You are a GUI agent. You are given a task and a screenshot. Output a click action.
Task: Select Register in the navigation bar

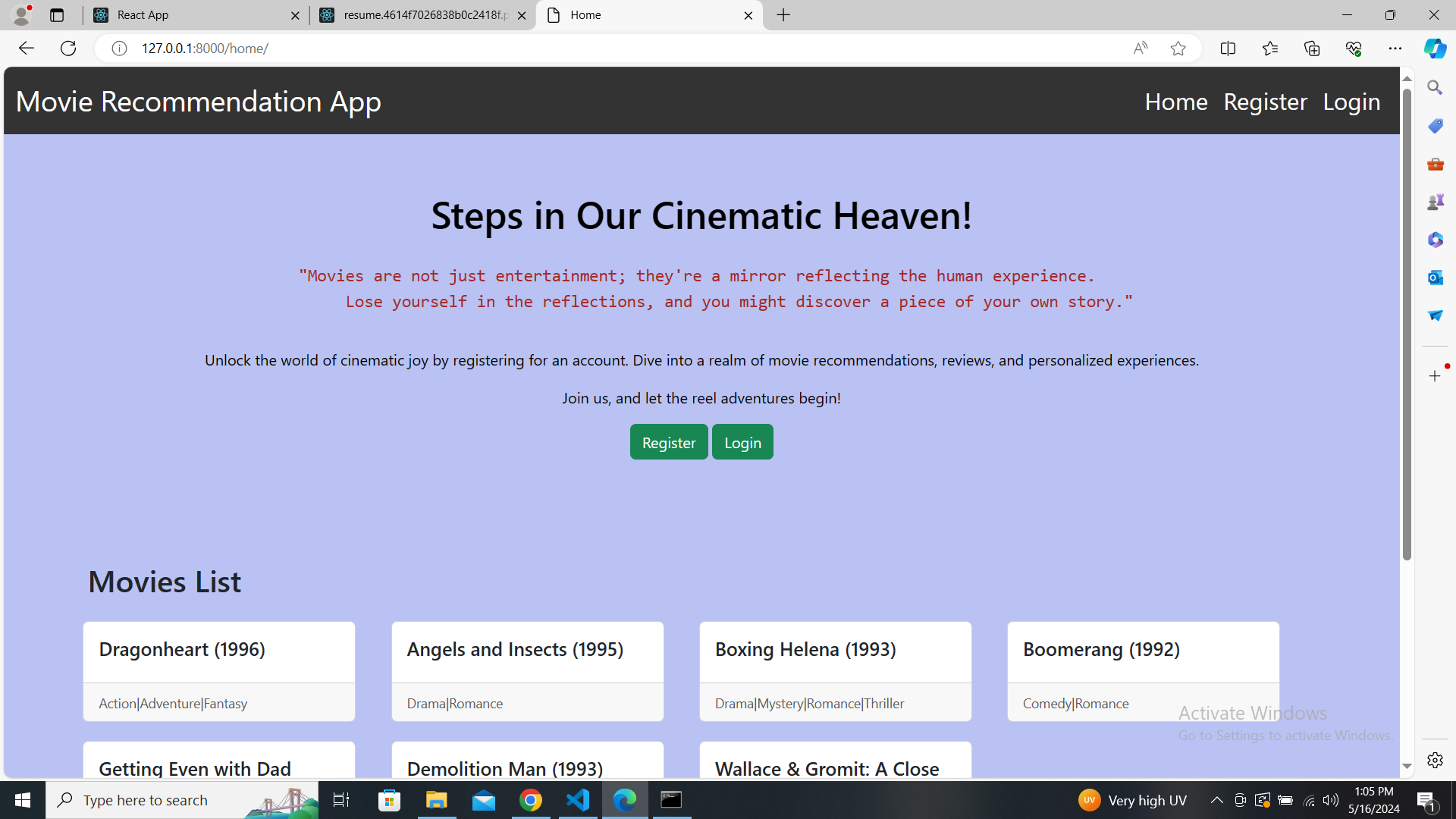1265,101
